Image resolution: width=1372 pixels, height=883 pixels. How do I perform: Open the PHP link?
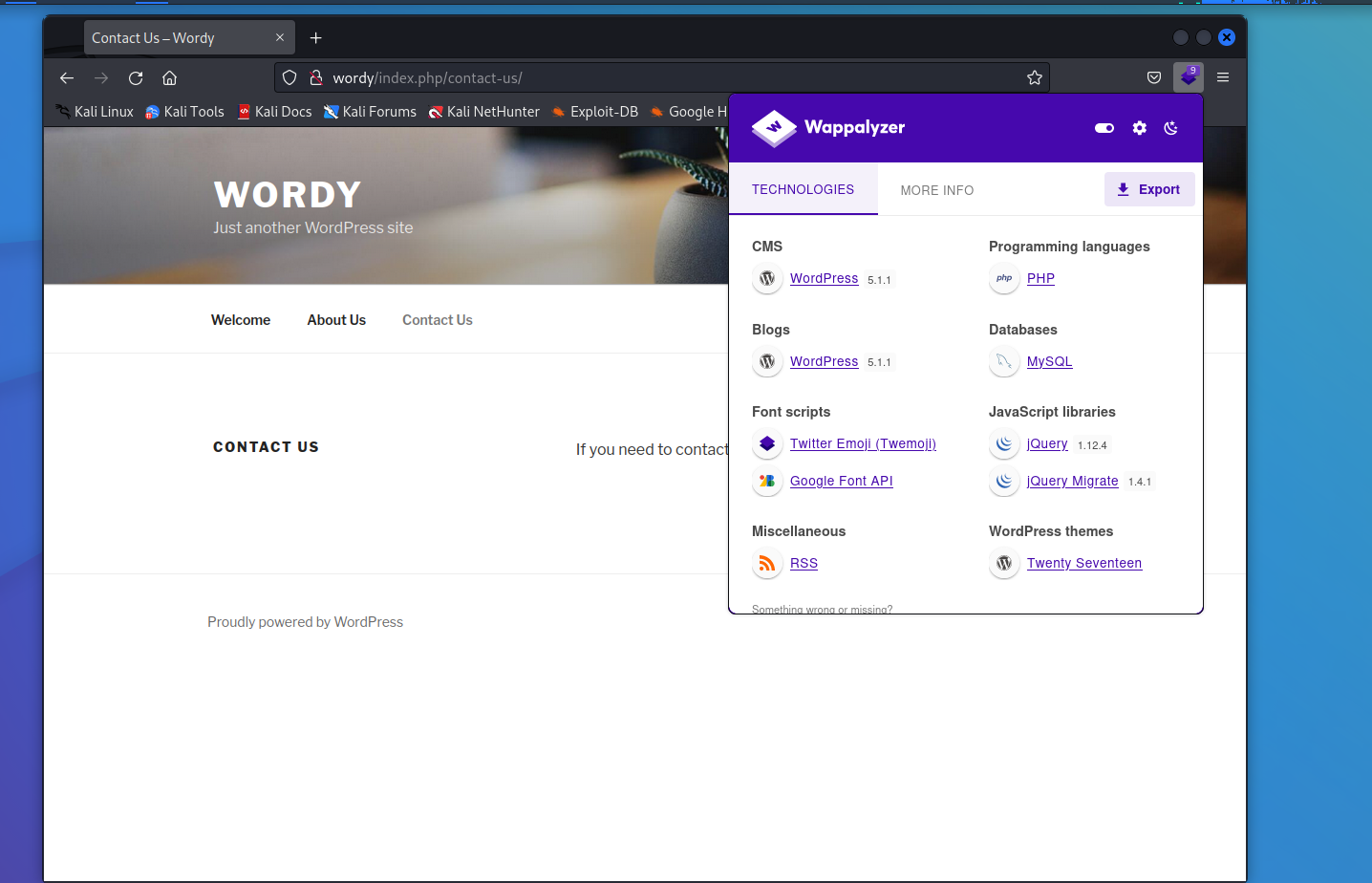coord(1040,278)
